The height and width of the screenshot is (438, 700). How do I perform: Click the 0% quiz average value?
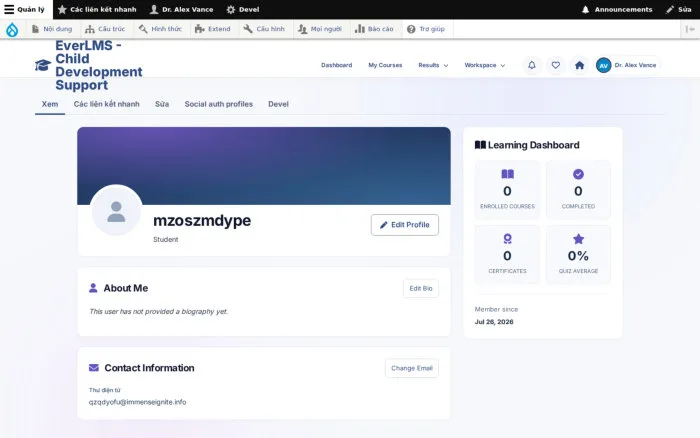click(578, 256)
